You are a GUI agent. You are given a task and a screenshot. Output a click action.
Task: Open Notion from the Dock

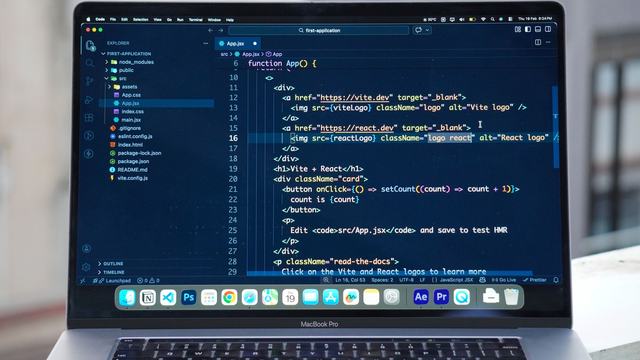(x=148, y=298)
